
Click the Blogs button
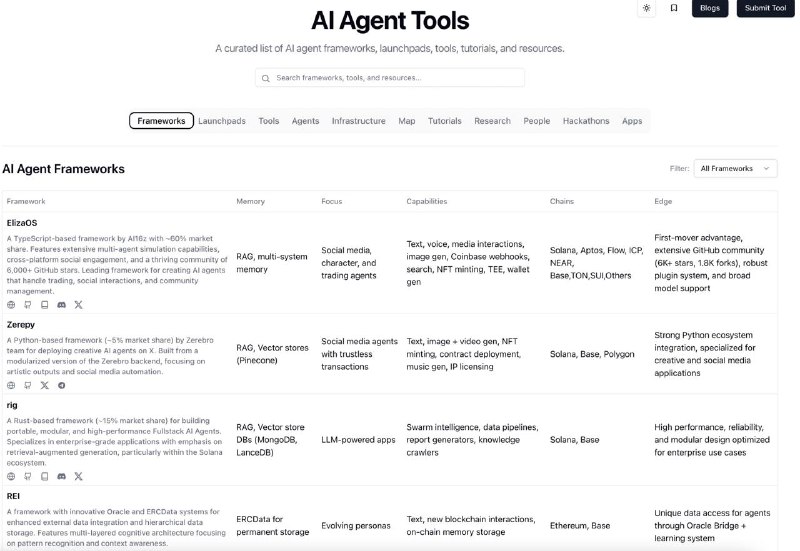710,8
